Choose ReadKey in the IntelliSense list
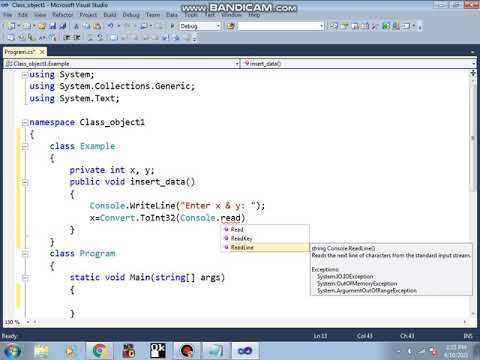The image size is (480, 360). coord(265,238)
